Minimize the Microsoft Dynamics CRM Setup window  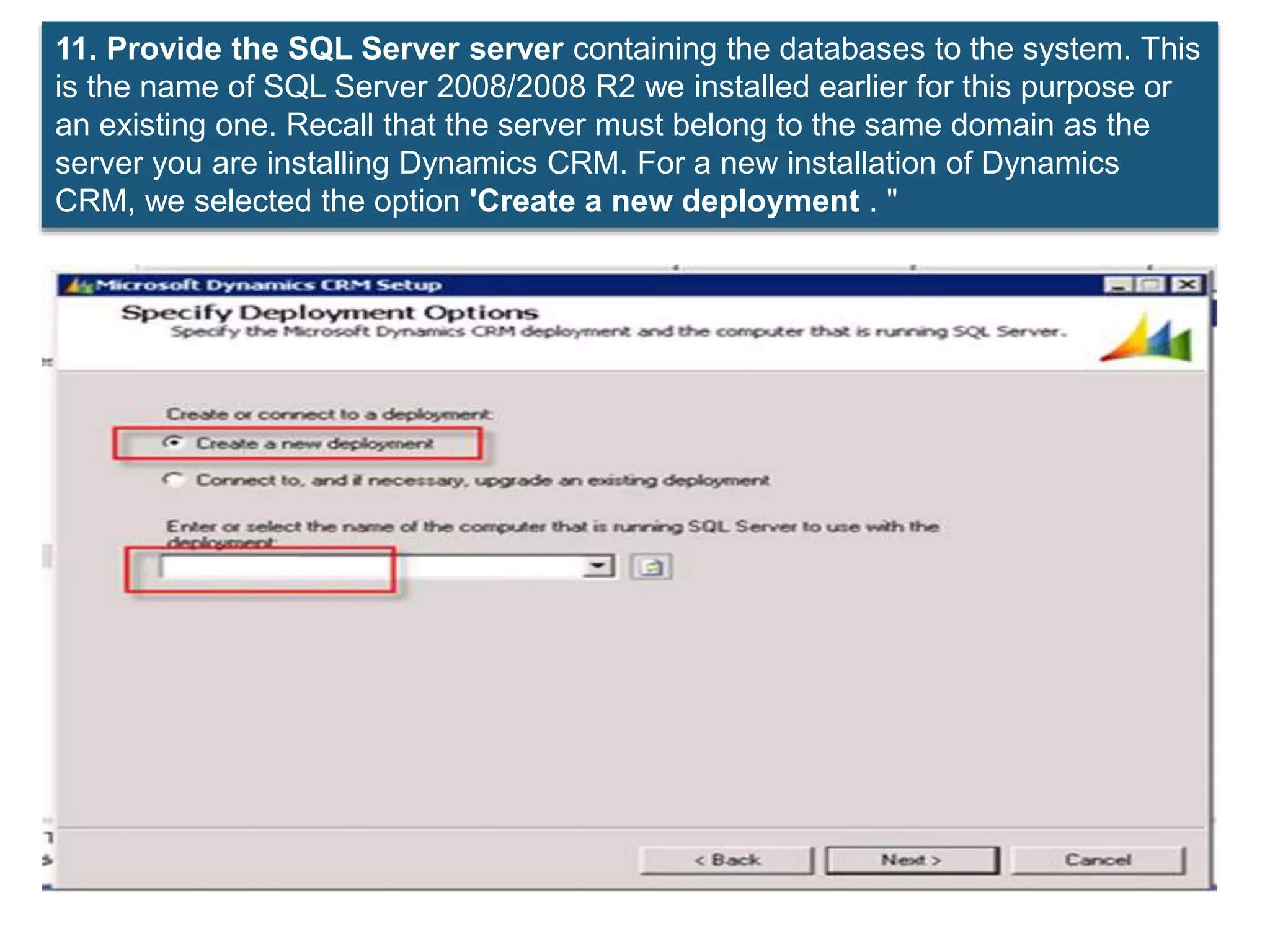1119,285
